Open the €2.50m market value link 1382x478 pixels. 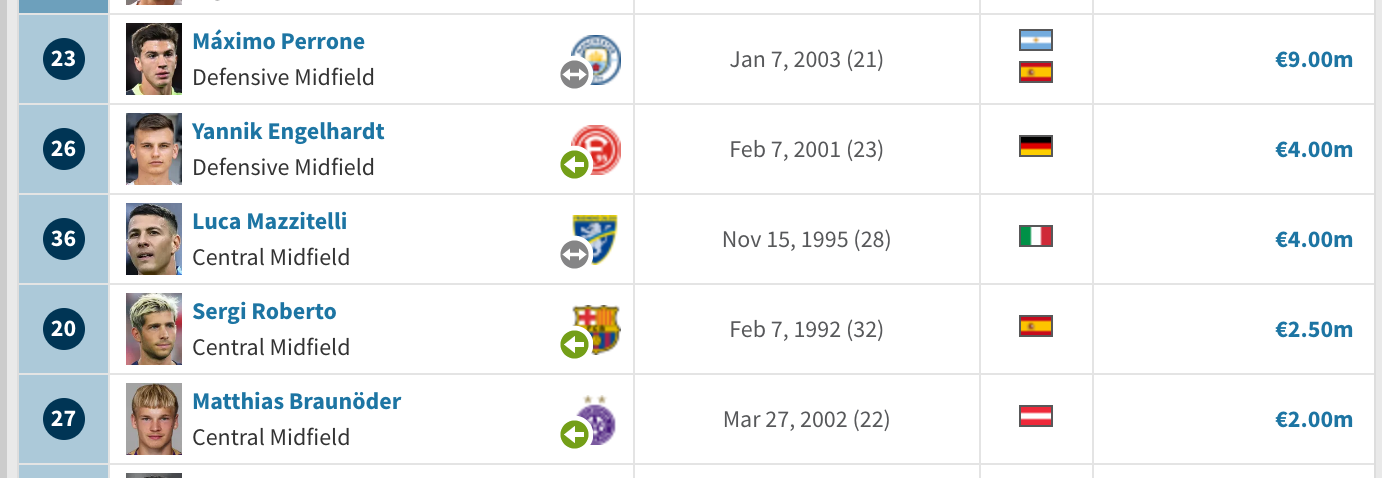click(x=1314, y=329)
